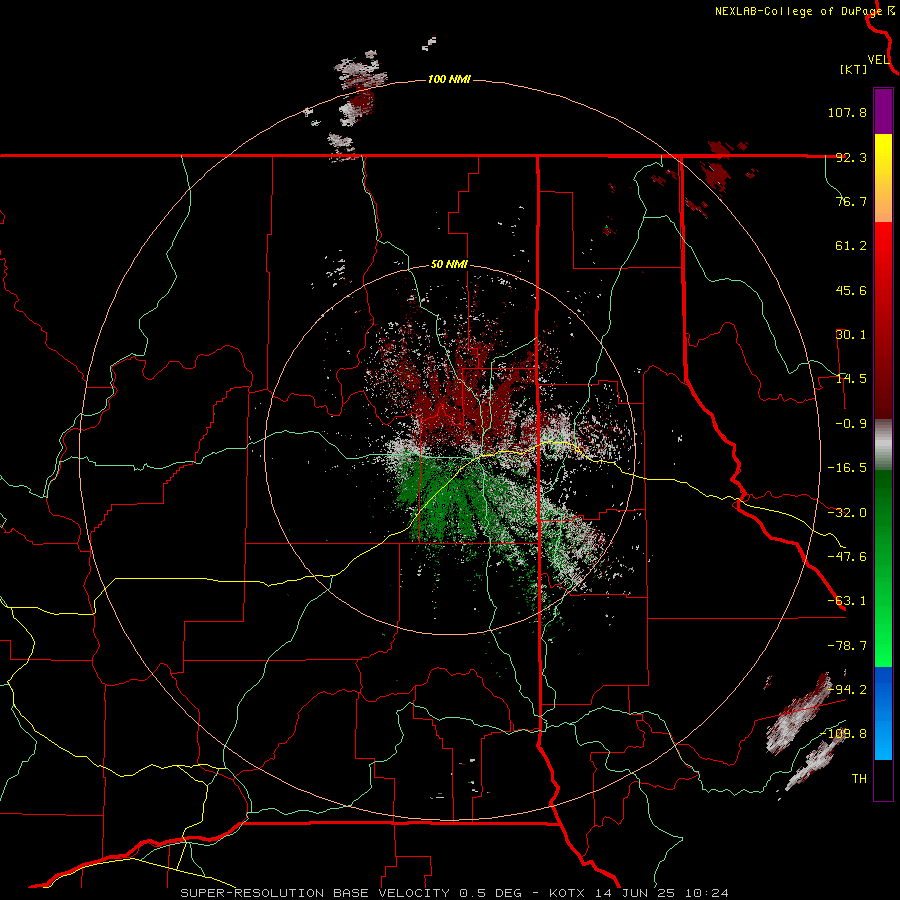Image resolution: width=900 pixels, height=900 pixels.
Task: Click the -63.1 velocity scale value
Action: 847,601
